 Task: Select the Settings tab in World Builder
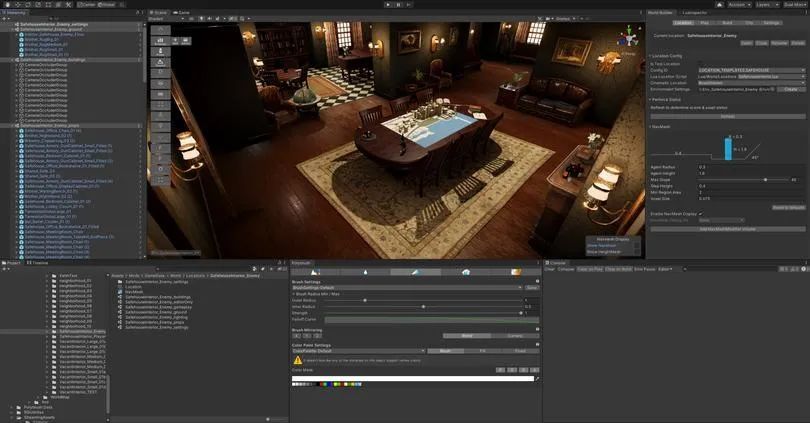pyautogui.click(x=771, y=23)
